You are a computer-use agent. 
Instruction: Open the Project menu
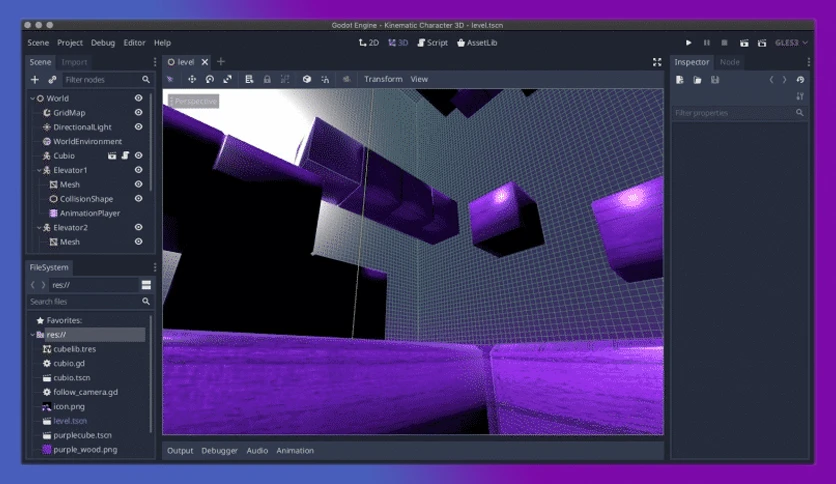coord(70,43)
